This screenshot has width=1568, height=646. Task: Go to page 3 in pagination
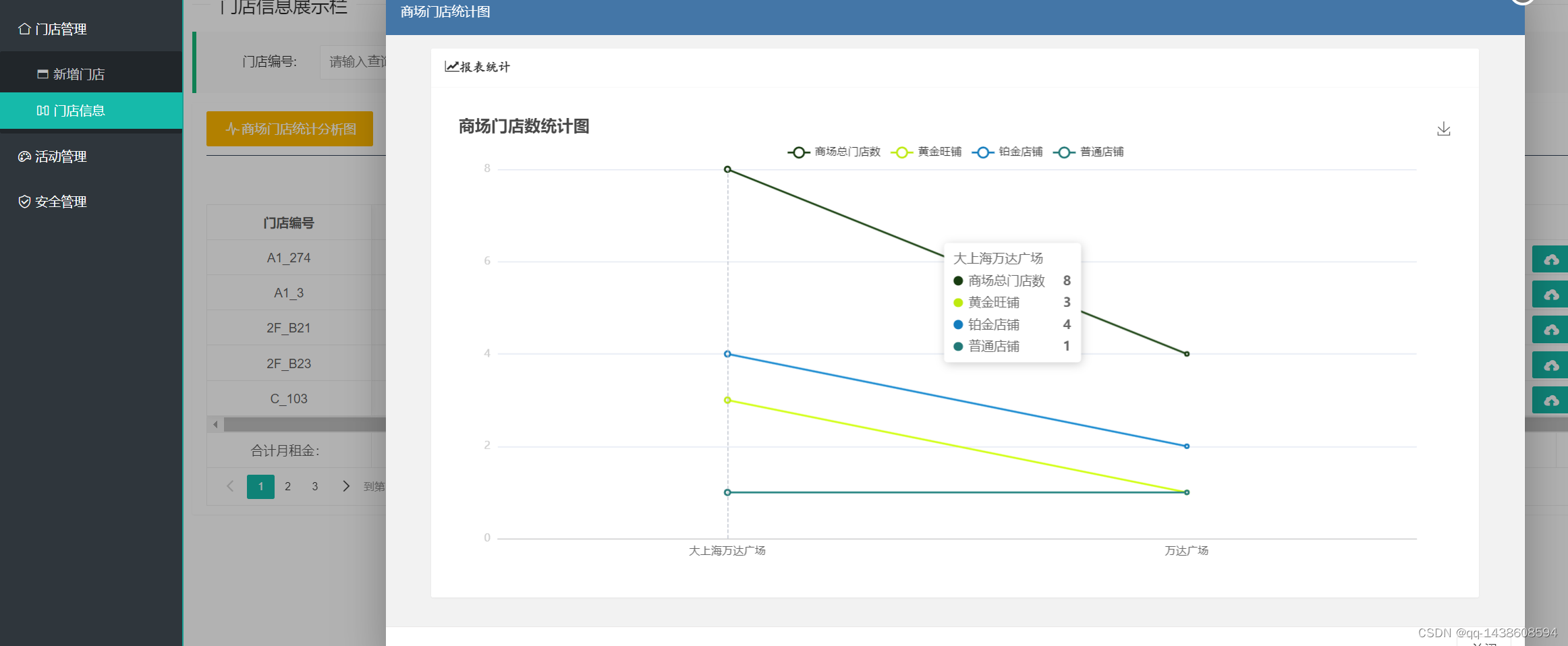314,486
